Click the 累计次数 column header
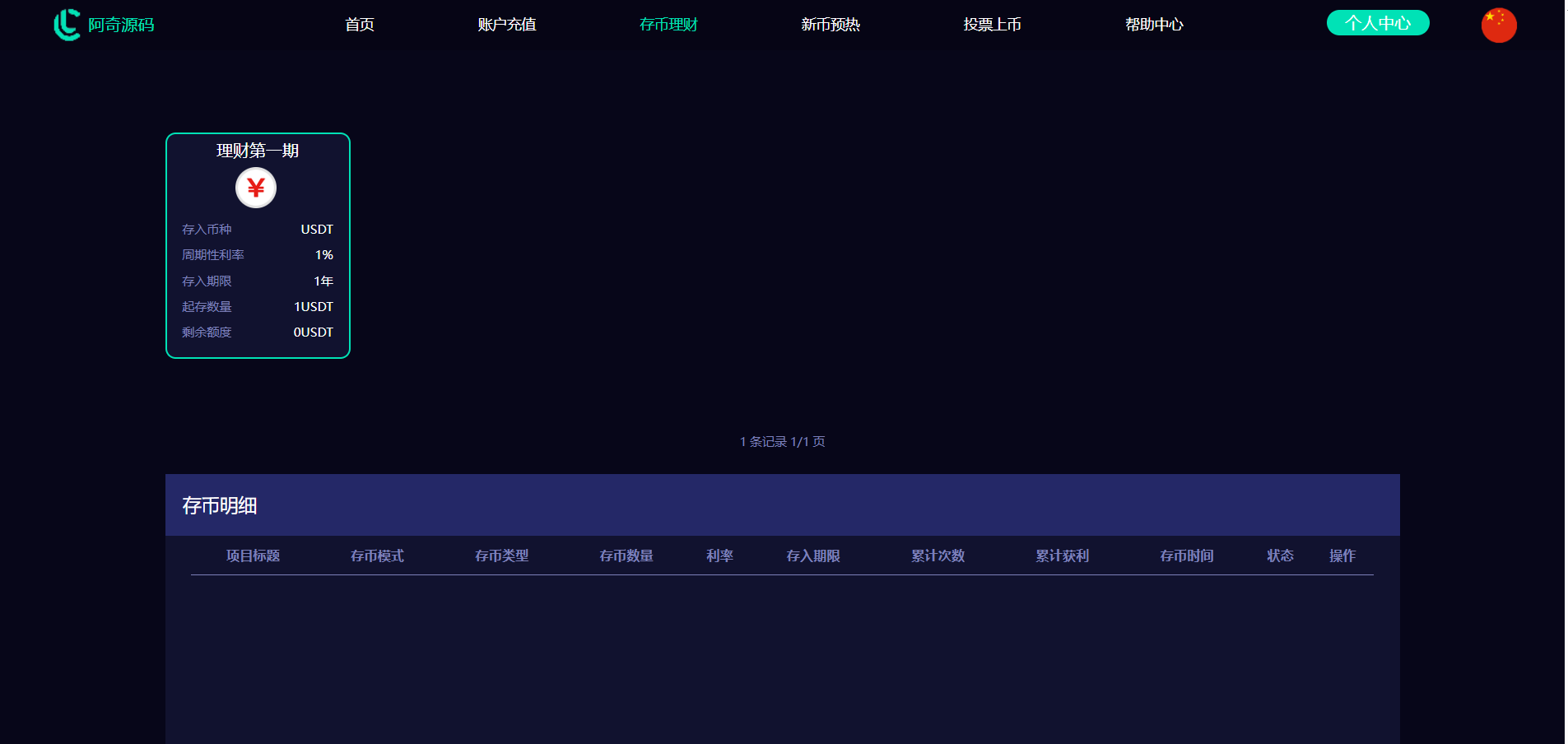The width and height of the screenshot is (1568, 744). pos(938,556)
